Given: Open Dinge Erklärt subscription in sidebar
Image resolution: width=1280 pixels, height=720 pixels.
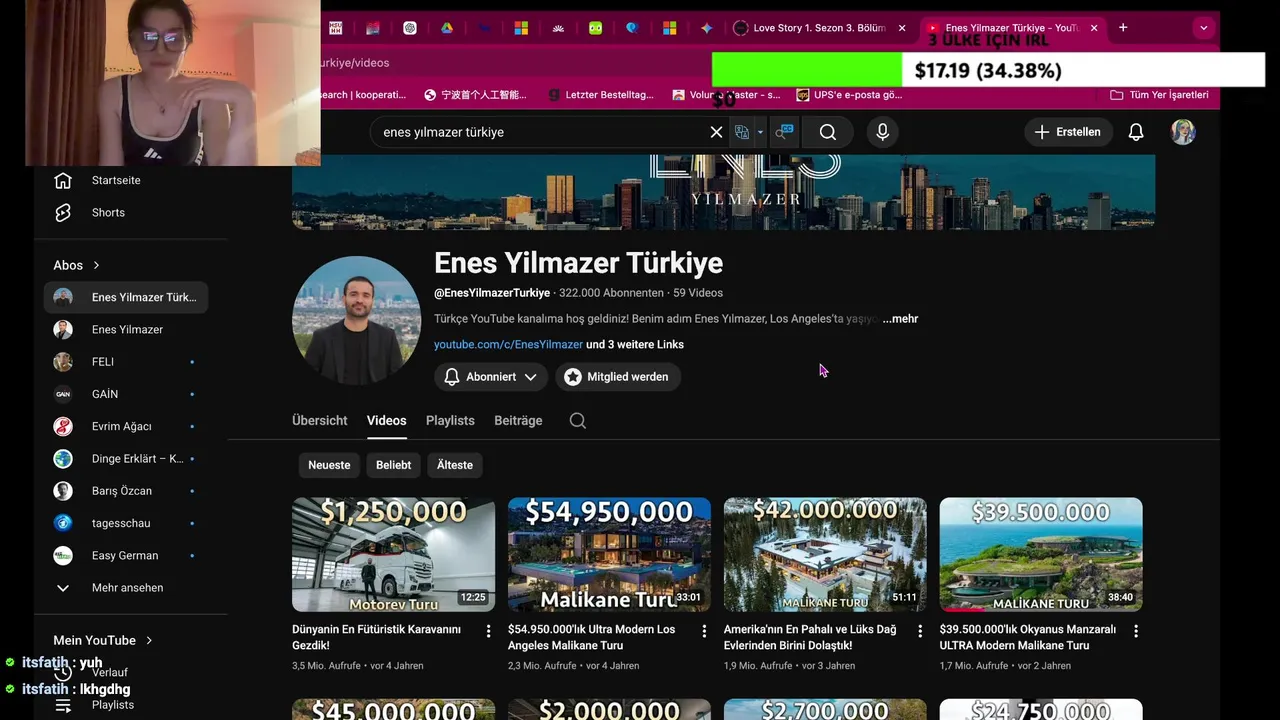Looking at the screenshot, I should (126, 459).
